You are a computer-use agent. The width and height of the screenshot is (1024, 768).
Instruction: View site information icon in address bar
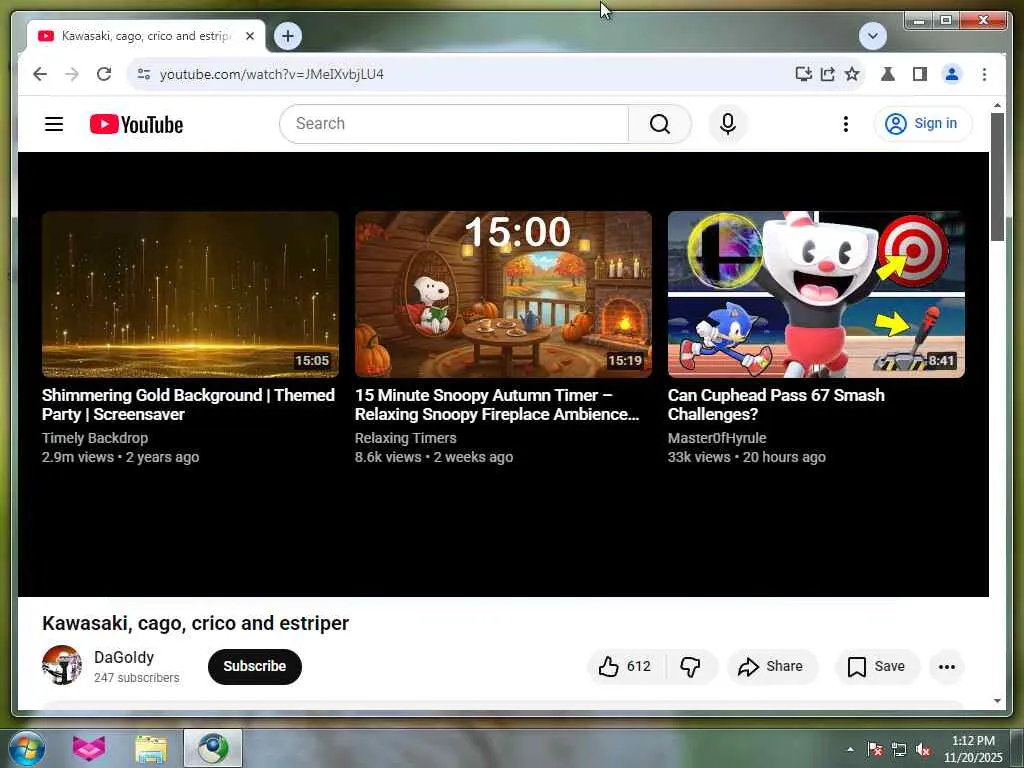point(144,74)
